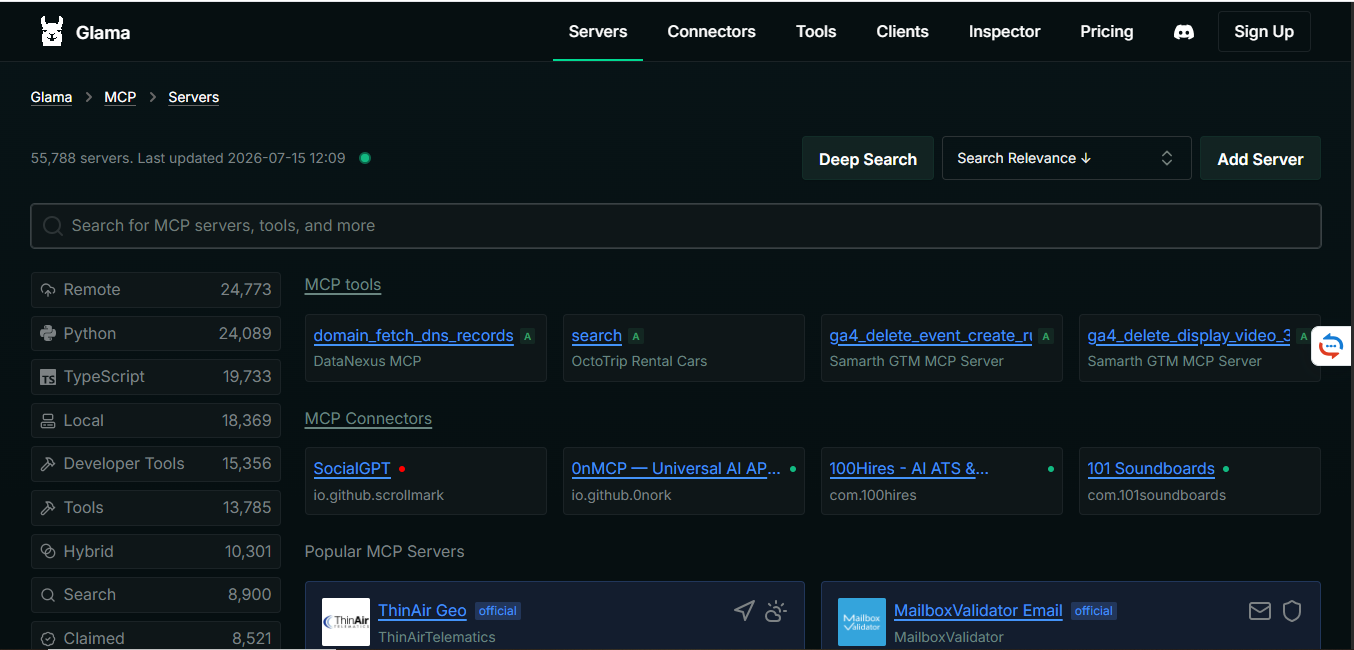This screenshot has height=650, width=1354.
Task: Open the 0nMCP Universal AI connector link
Action: click(676, 468)
